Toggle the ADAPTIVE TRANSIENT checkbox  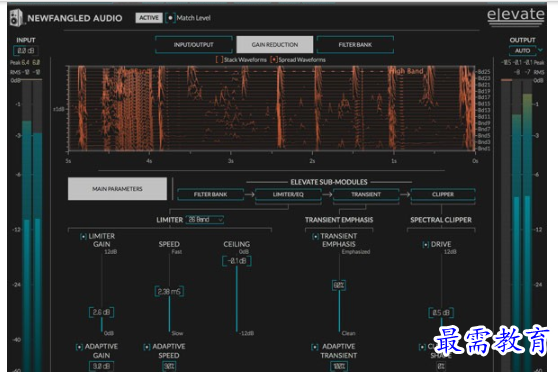pyautogui.click(x=315, y=347)
